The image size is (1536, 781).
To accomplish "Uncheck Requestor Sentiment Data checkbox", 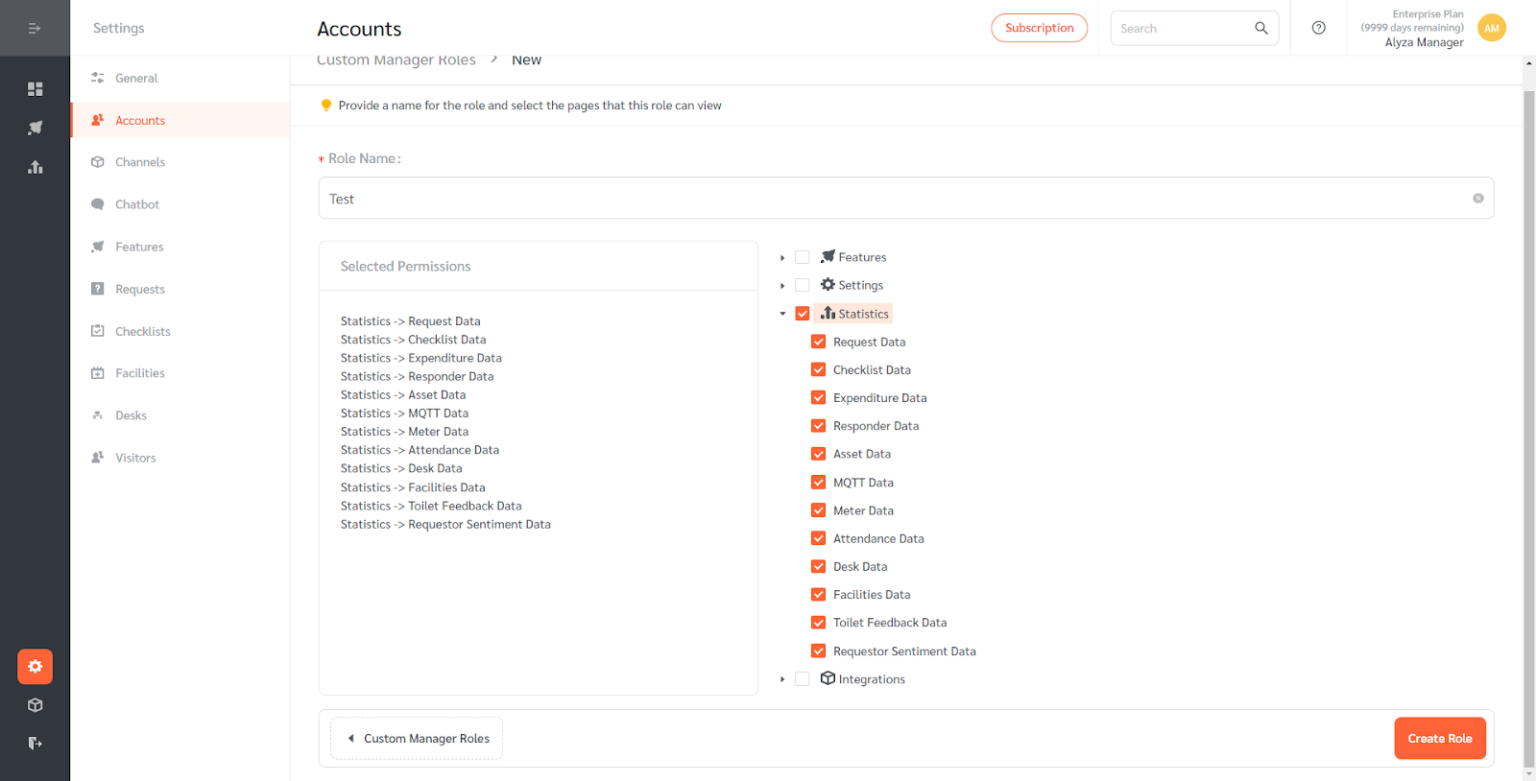I will [818, 650].
